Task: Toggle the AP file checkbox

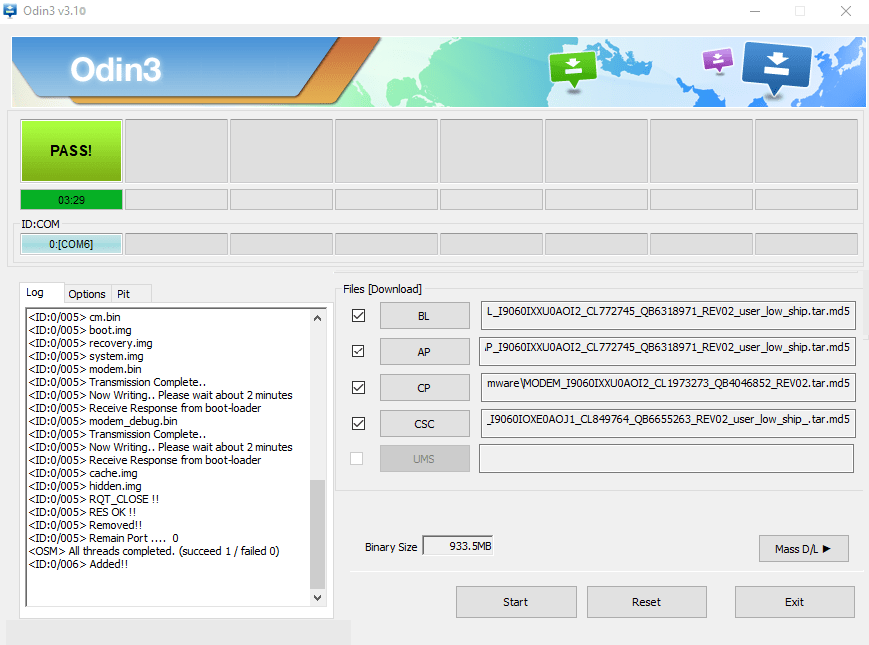Action: [x=359, y=351]
